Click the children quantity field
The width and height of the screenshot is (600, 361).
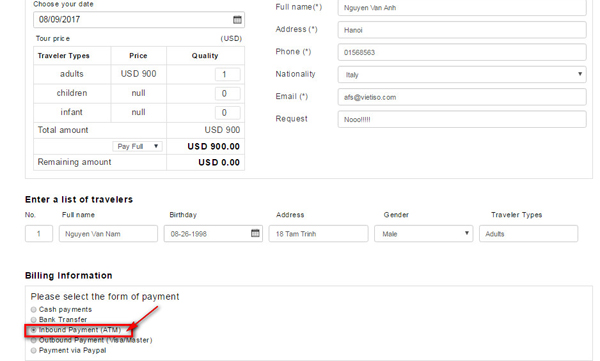(228, 93)
